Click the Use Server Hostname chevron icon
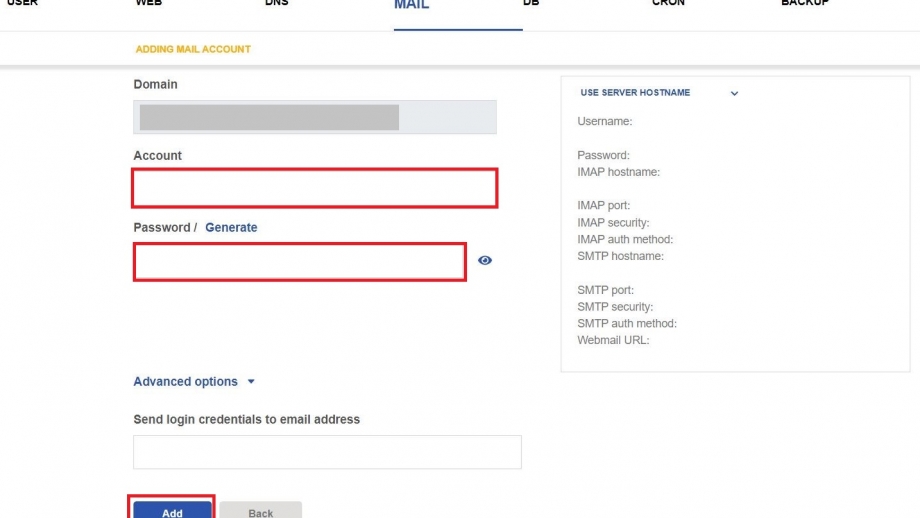The width and height of the screenshot is (920, 518). click(734, 93)
